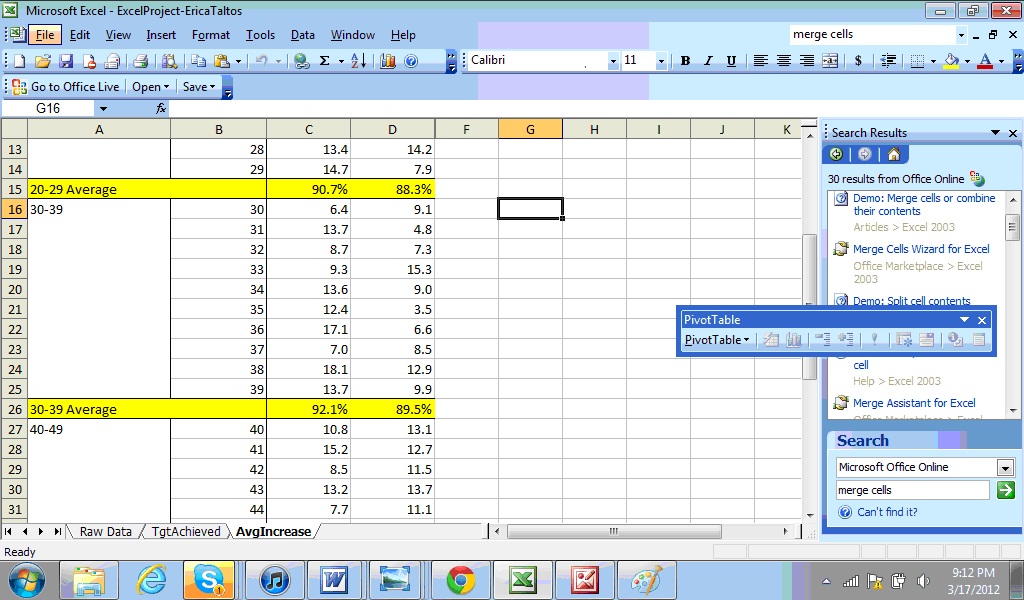
Task: Create a new blank workbook
Action: click(20, 61)
